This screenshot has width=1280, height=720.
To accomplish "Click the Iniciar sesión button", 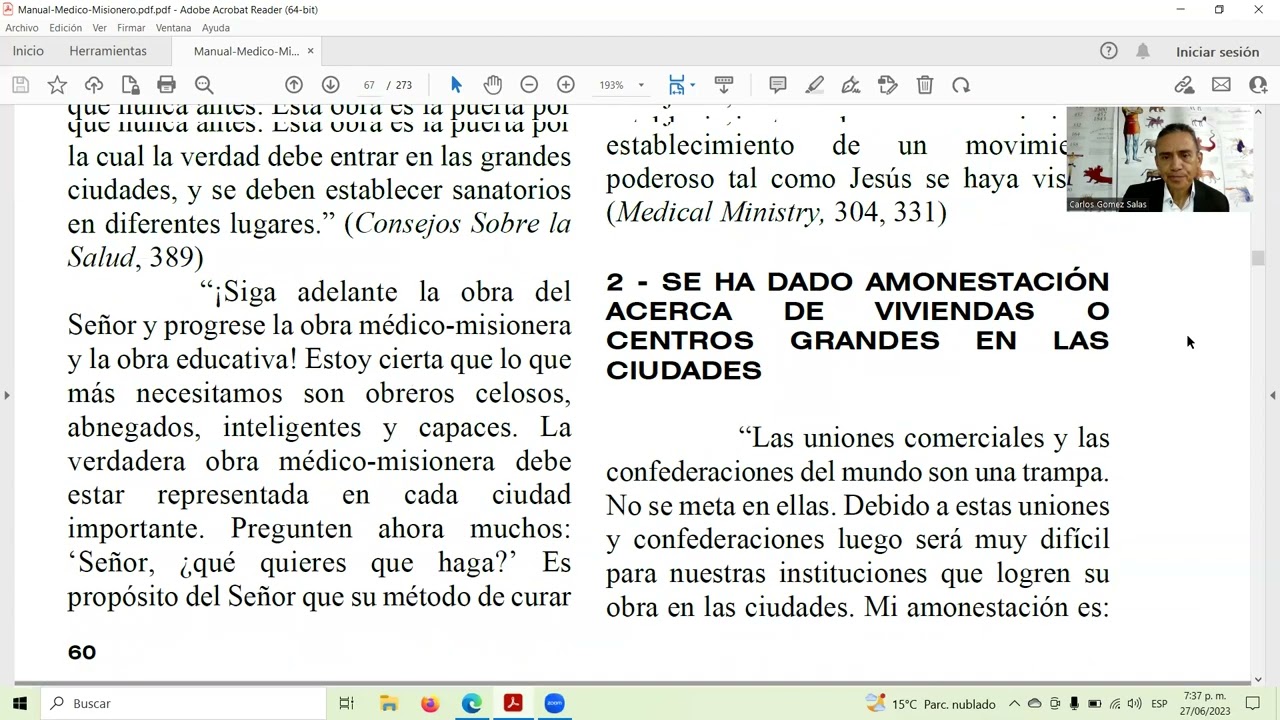I will (1217, 52).
